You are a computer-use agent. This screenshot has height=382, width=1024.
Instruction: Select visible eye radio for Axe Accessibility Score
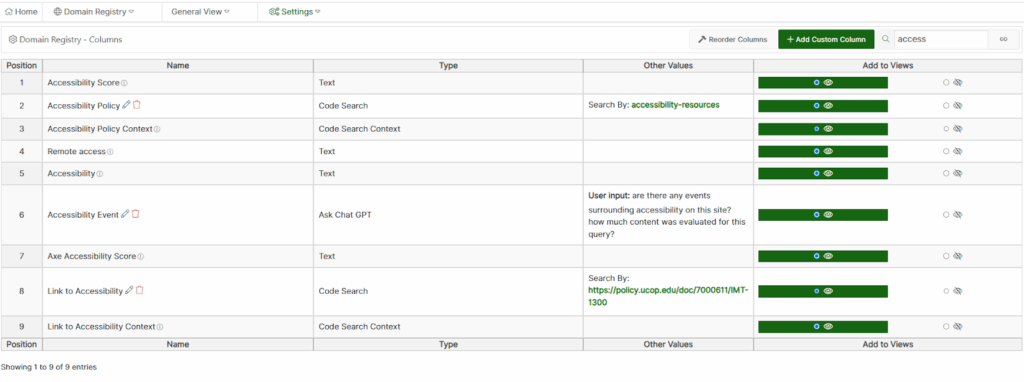(x=816, y=256)
